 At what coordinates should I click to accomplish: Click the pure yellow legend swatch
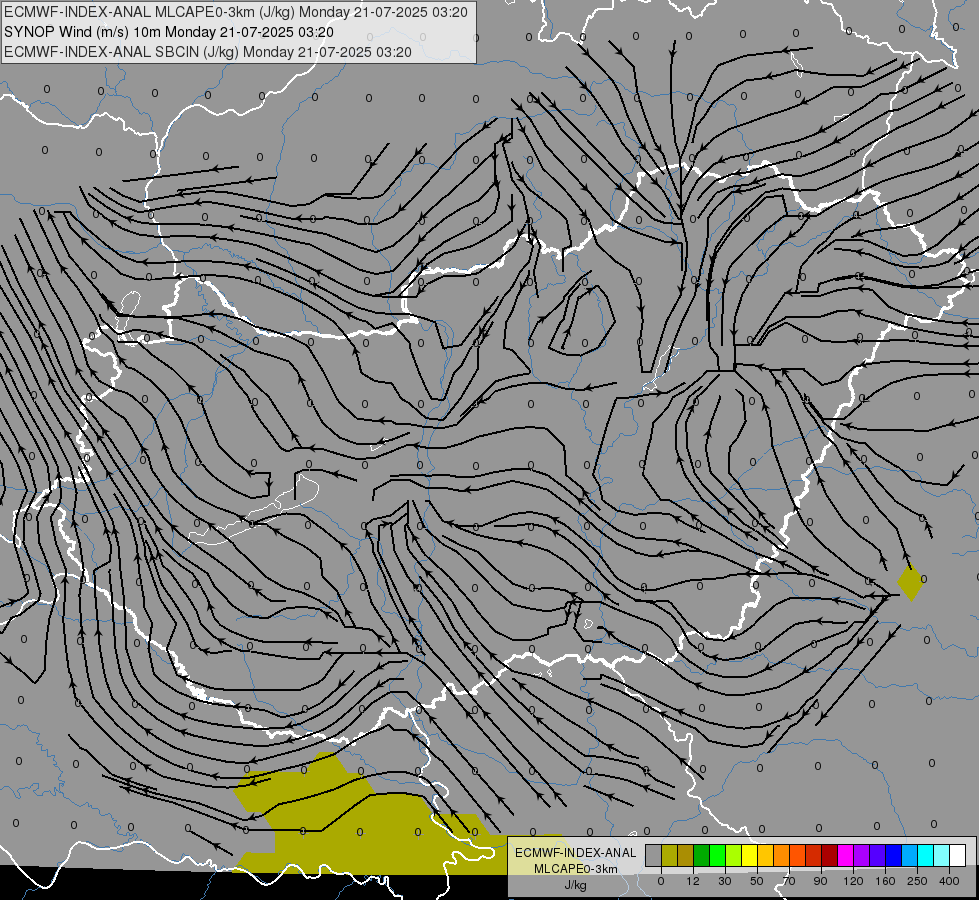749,855
